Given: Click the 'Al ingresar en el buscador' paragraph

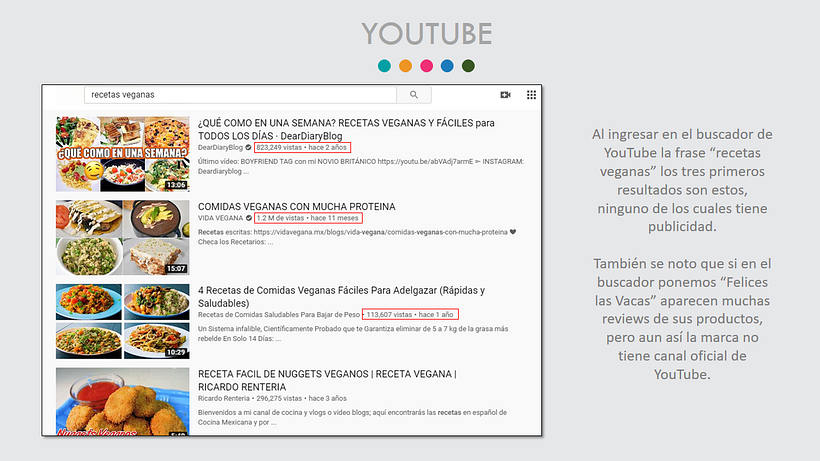Looking at the screenshot, I should click(x=682, y=180).
